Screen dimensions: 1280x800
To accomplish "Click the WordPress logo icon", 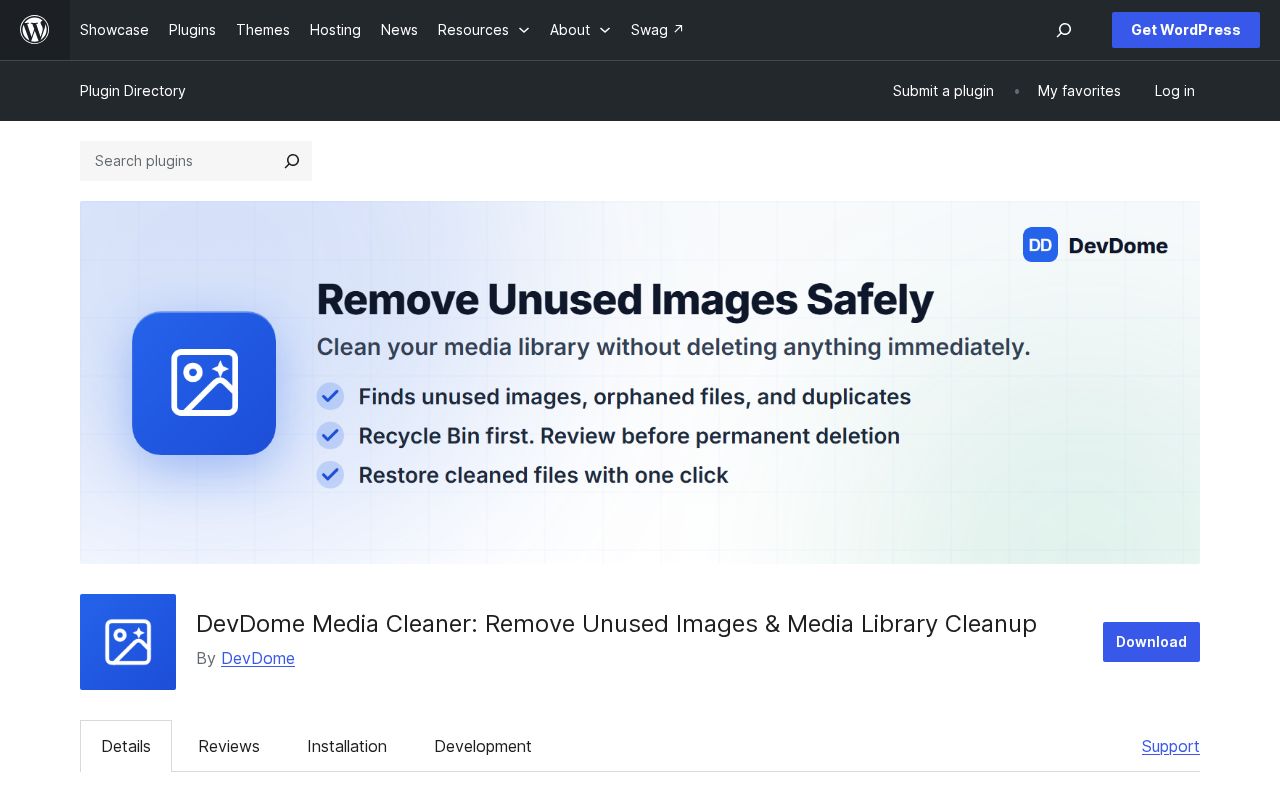I will [35, 30].
